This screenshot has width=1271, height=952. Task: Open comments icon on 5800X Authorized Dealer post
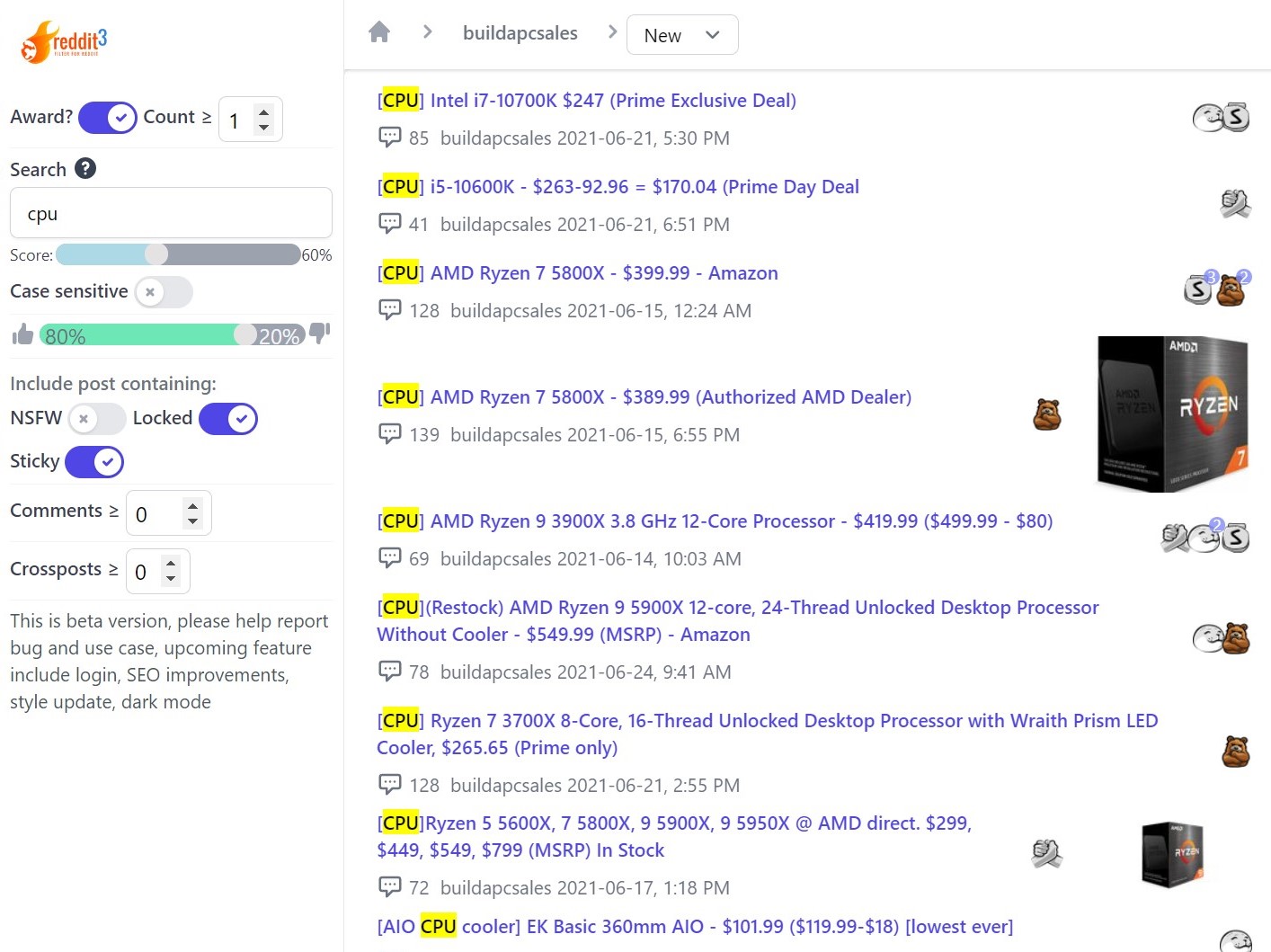click(x=390, y=434)
